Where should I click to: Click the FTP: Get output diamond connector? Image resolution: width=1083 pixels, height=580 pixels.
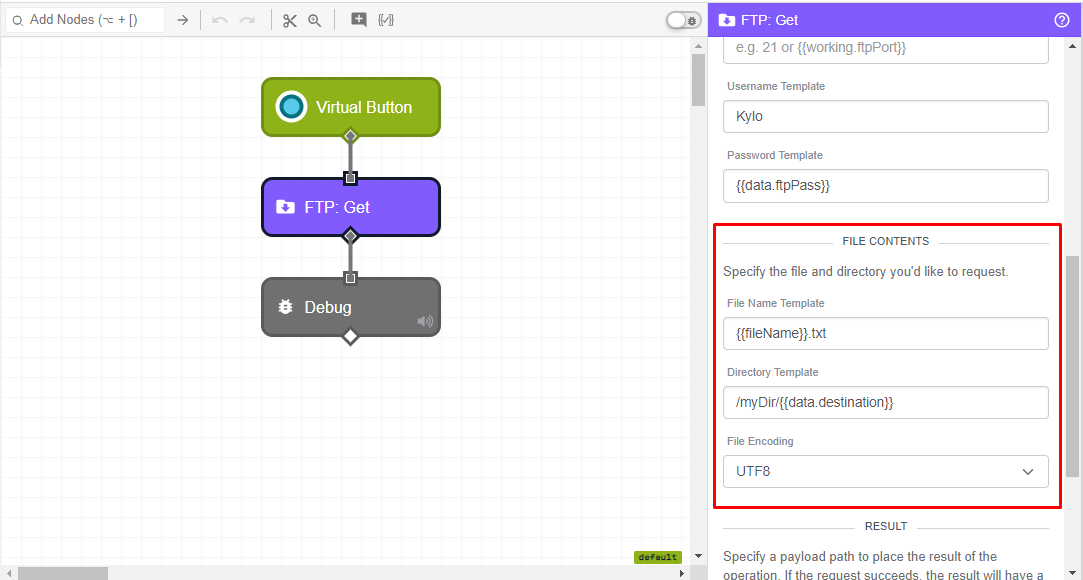point(350,236)
